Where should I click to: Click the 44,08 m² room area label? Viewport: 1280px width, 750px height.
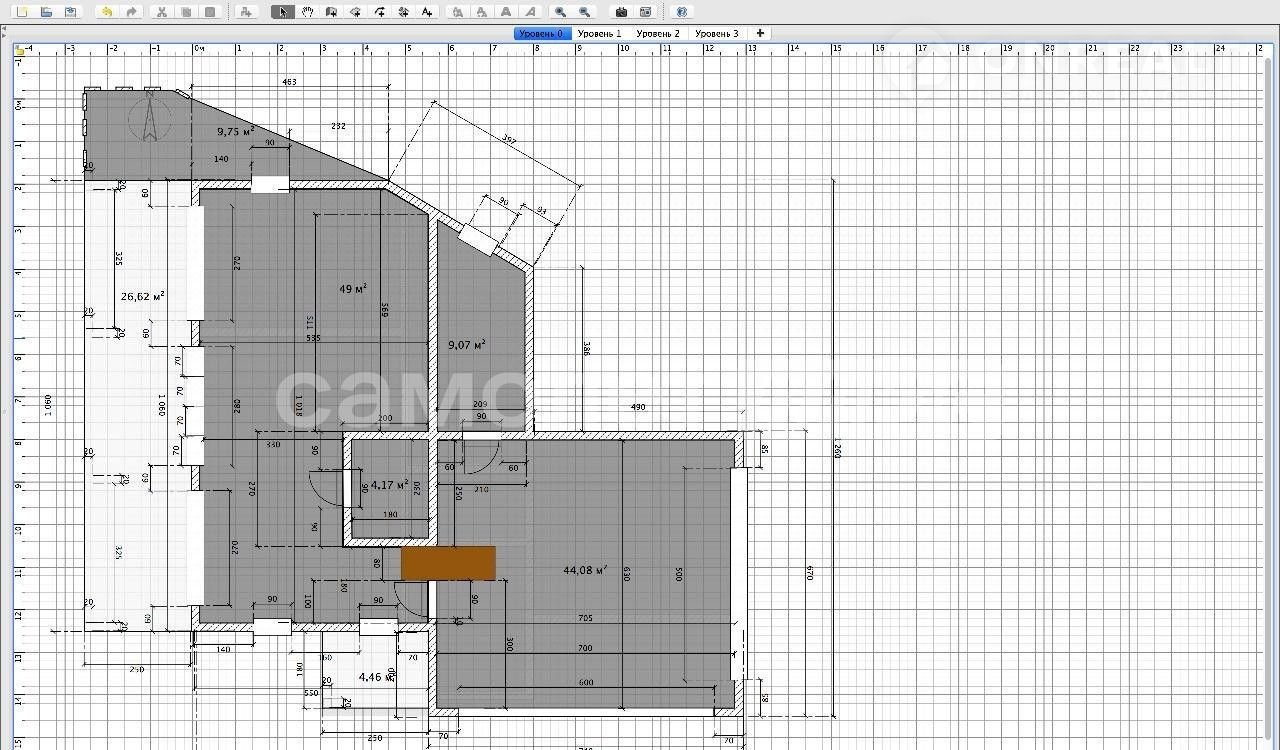click(x=585, y=571)
